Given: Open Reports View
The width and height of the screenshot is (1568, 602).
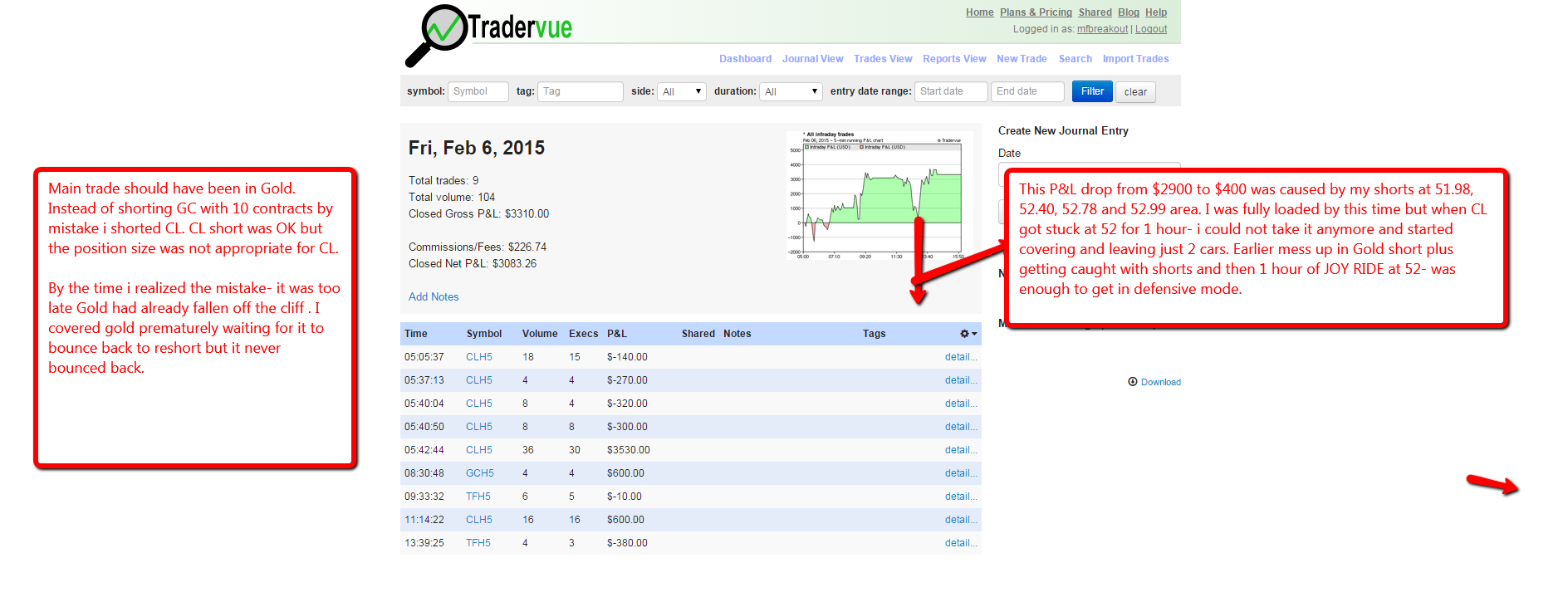Looking at the screenshot, I should pyautogui.click(x=954, y=59).
